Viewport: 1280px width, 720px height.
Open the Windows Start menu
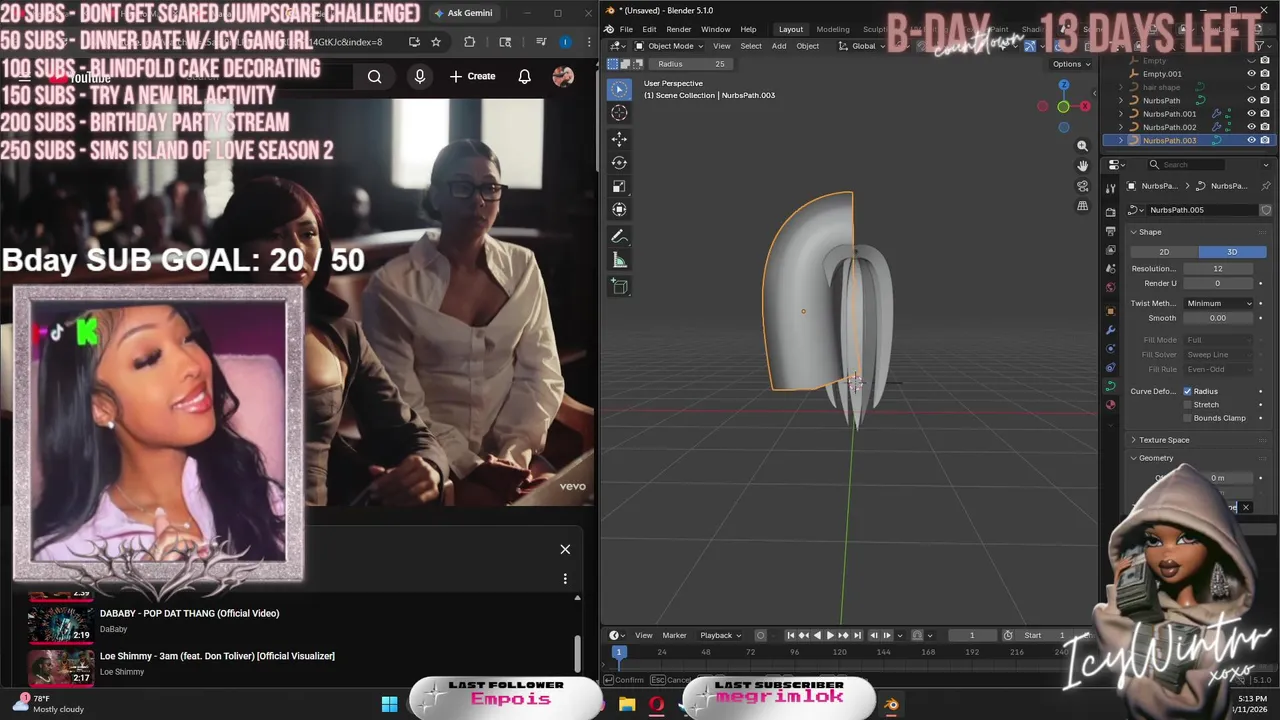pos(389,704)
